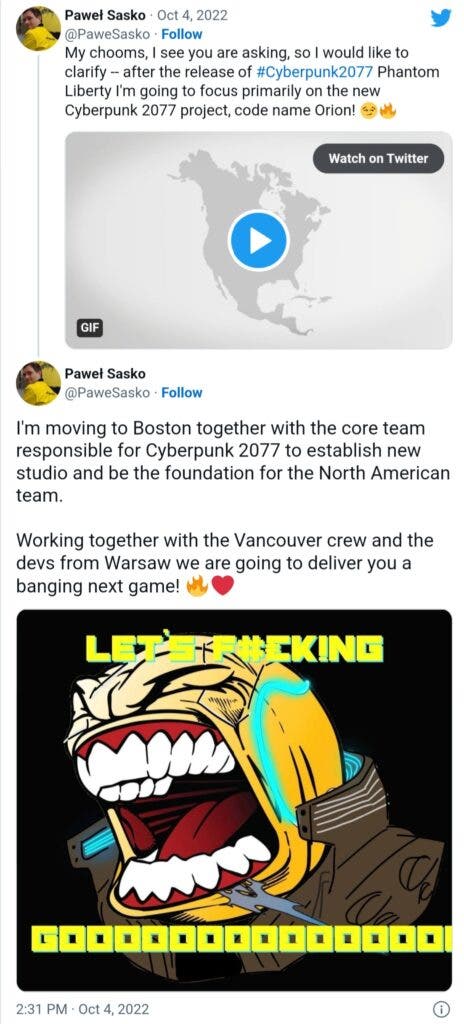Click the second tweet's body text

click(233, 507)
